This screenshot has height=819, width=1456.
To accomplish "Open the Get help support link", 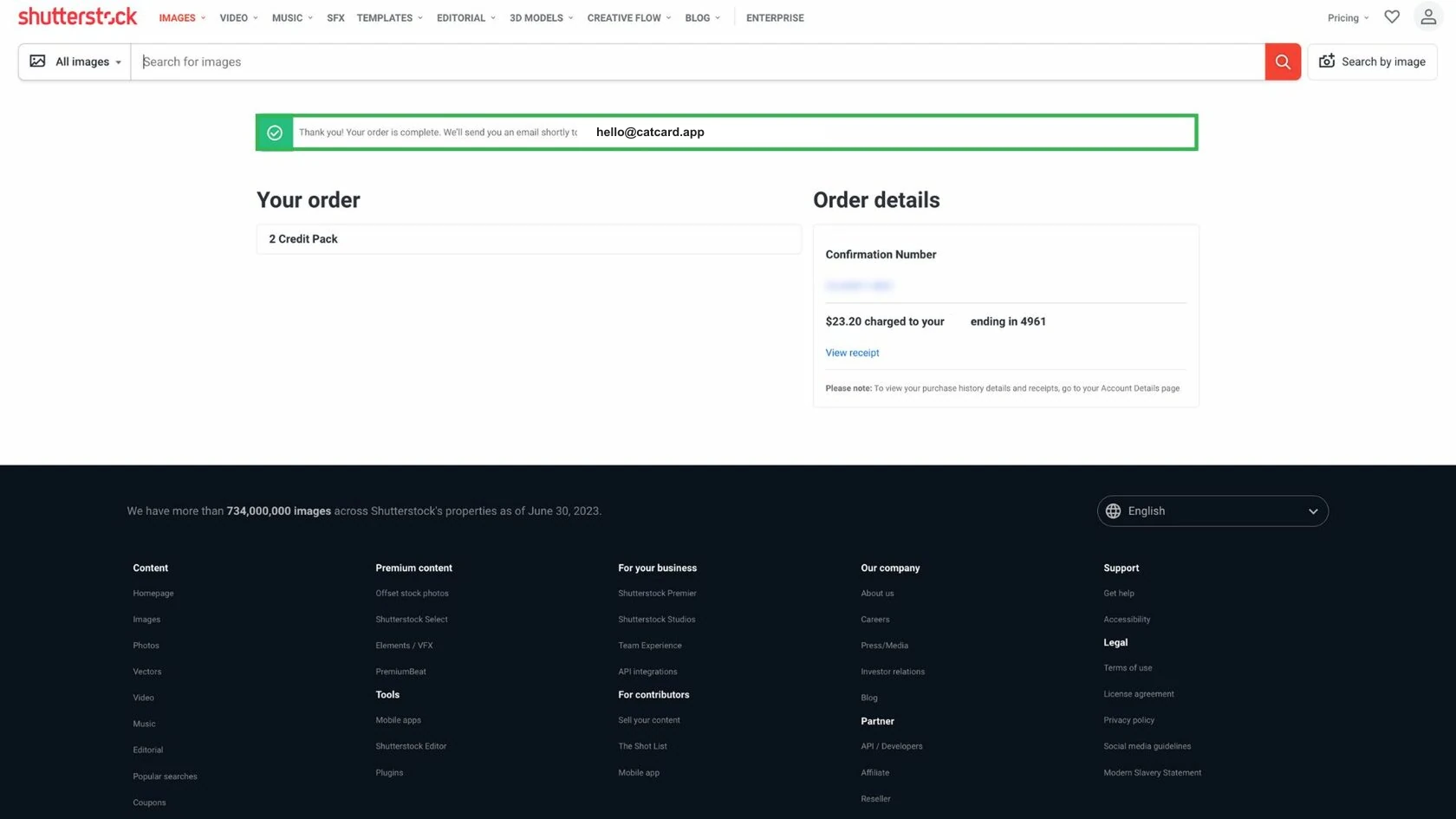I will pos(1119,594).
